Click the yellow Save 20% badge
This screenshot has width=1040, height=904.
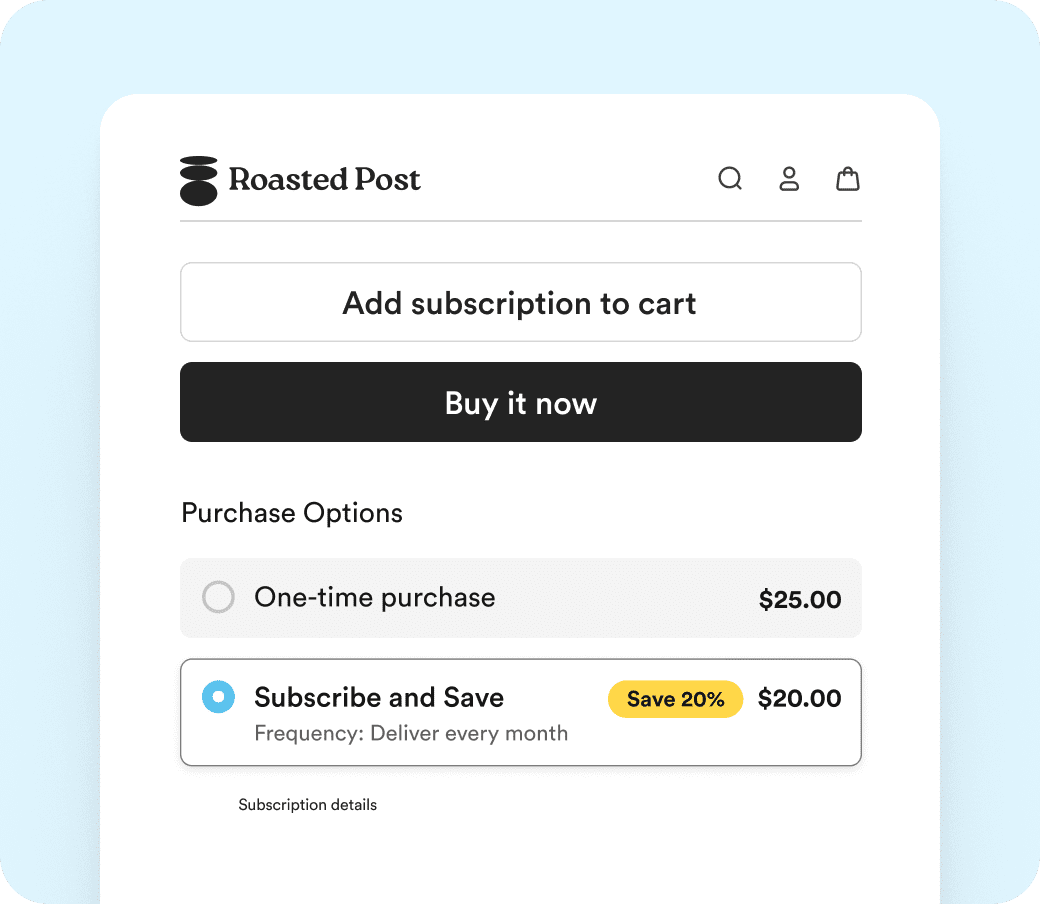click(x=675, y=699)
